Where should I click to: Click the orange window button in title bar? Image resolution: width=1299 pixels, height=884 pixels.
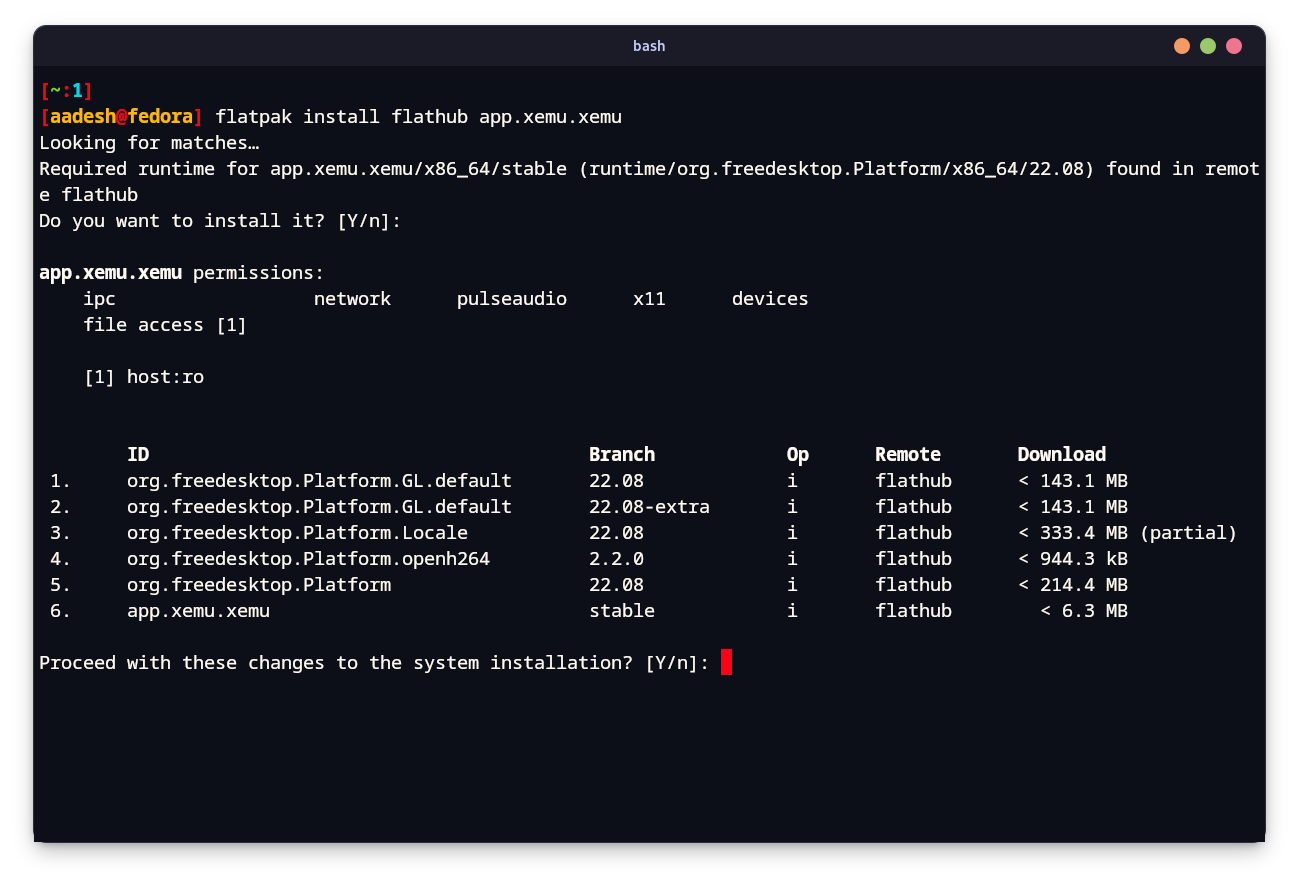1182,46
